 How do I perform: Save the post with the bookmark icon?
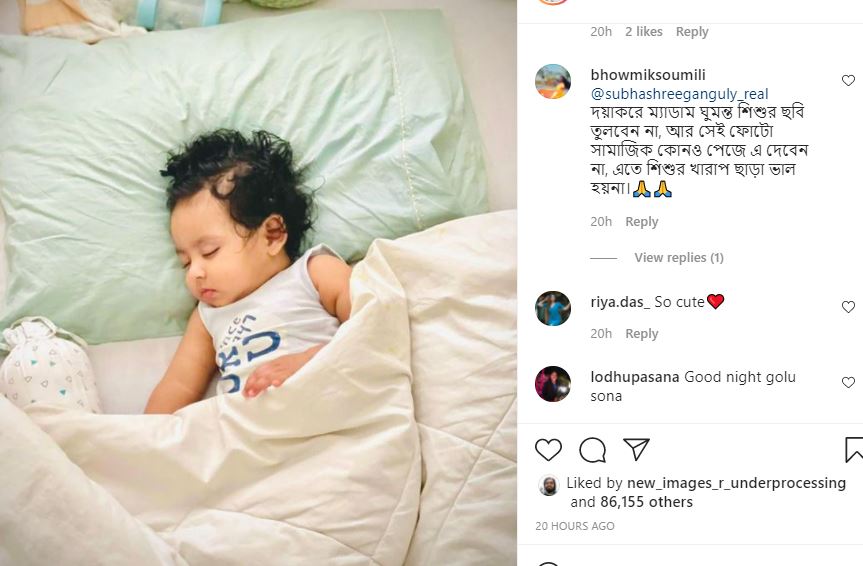tap(854, 449)
